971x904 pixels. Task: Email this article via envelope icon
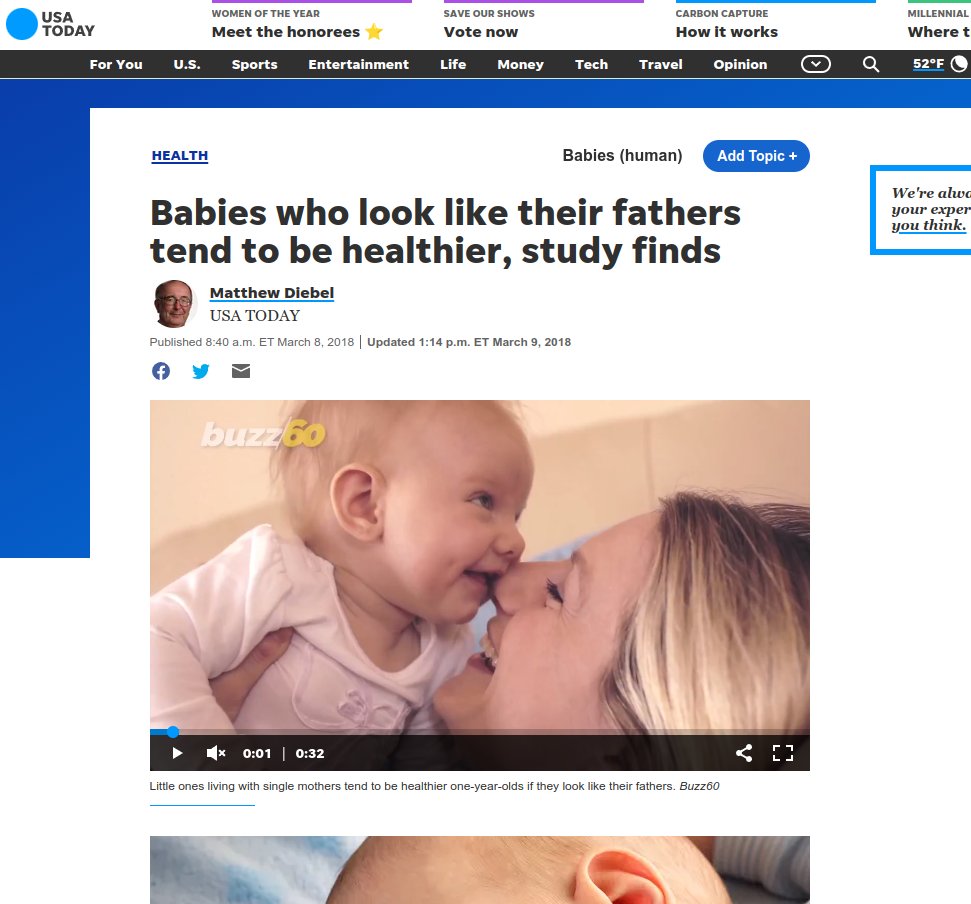coord(241,371)
